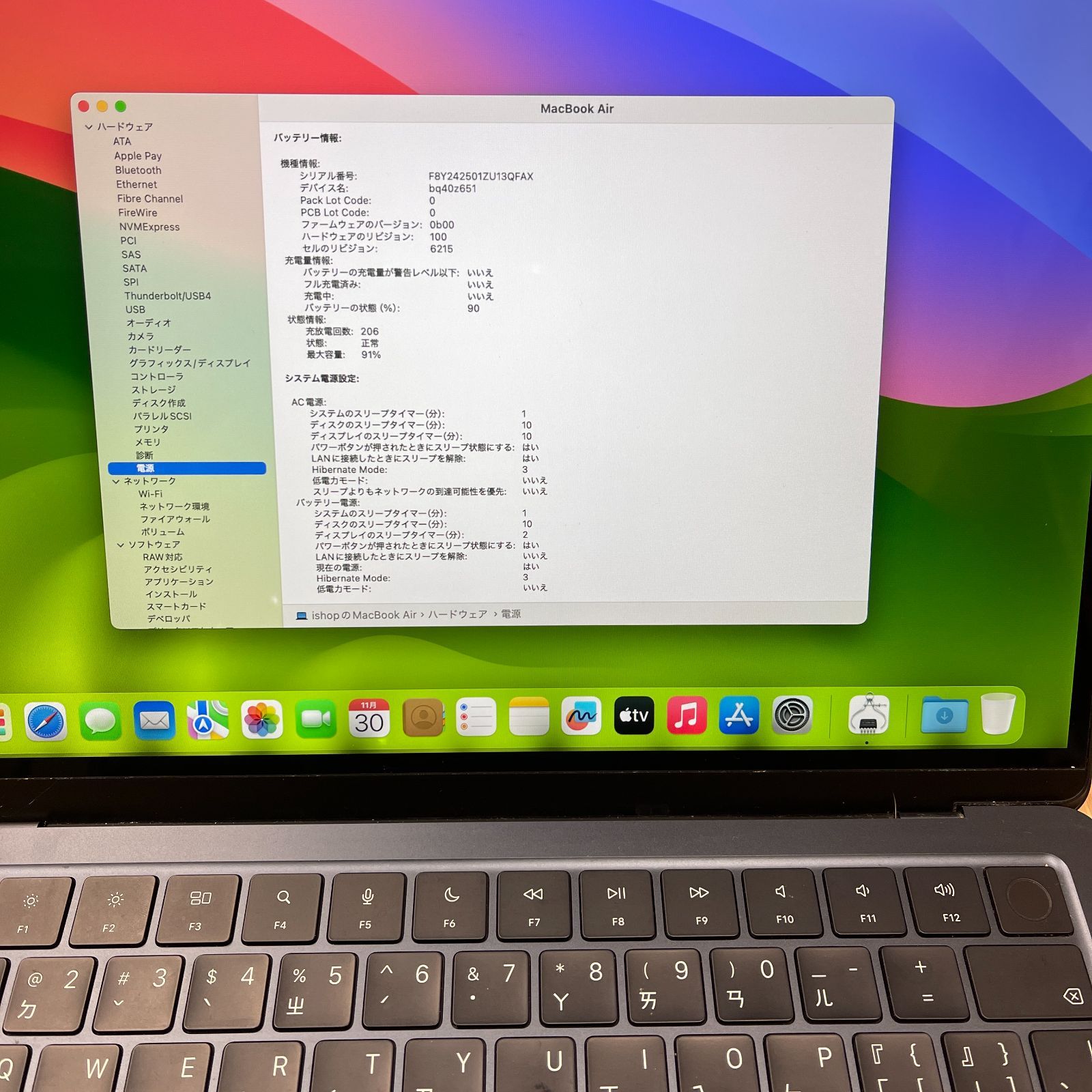Open Safari from the Dock
Image resolution: width=1092 pixels, height=1092 pixels.
click(46, 721)
